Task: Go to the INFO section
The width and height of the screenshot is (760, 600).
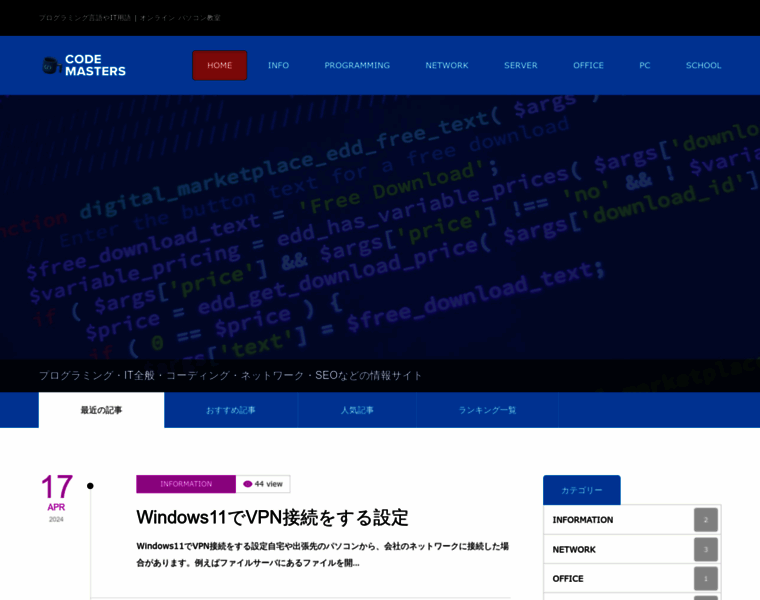Action: 278,65
